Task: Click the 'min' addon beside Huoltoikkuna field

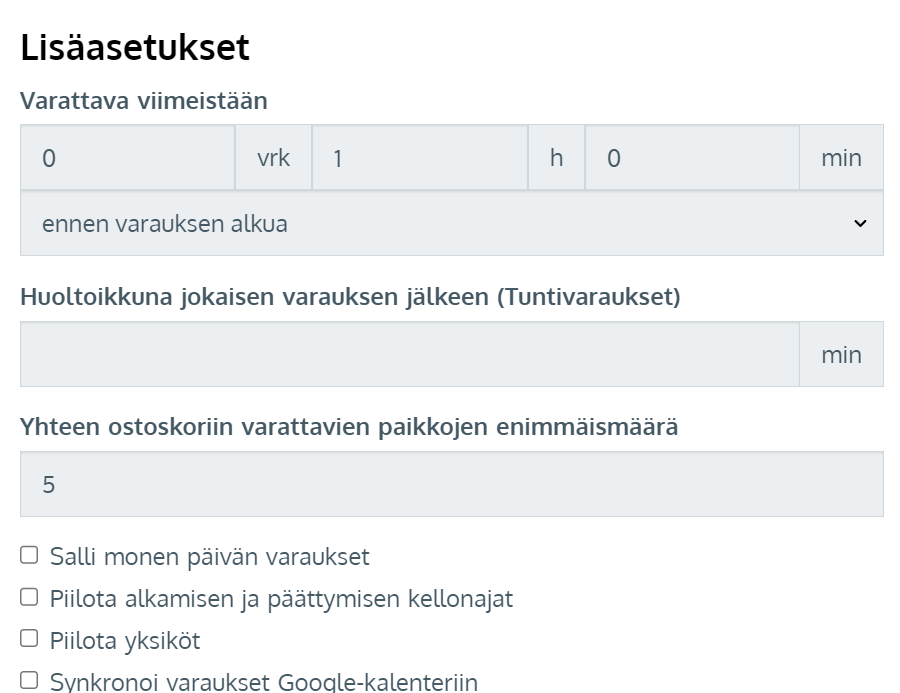Action: [x=841, y=354]
